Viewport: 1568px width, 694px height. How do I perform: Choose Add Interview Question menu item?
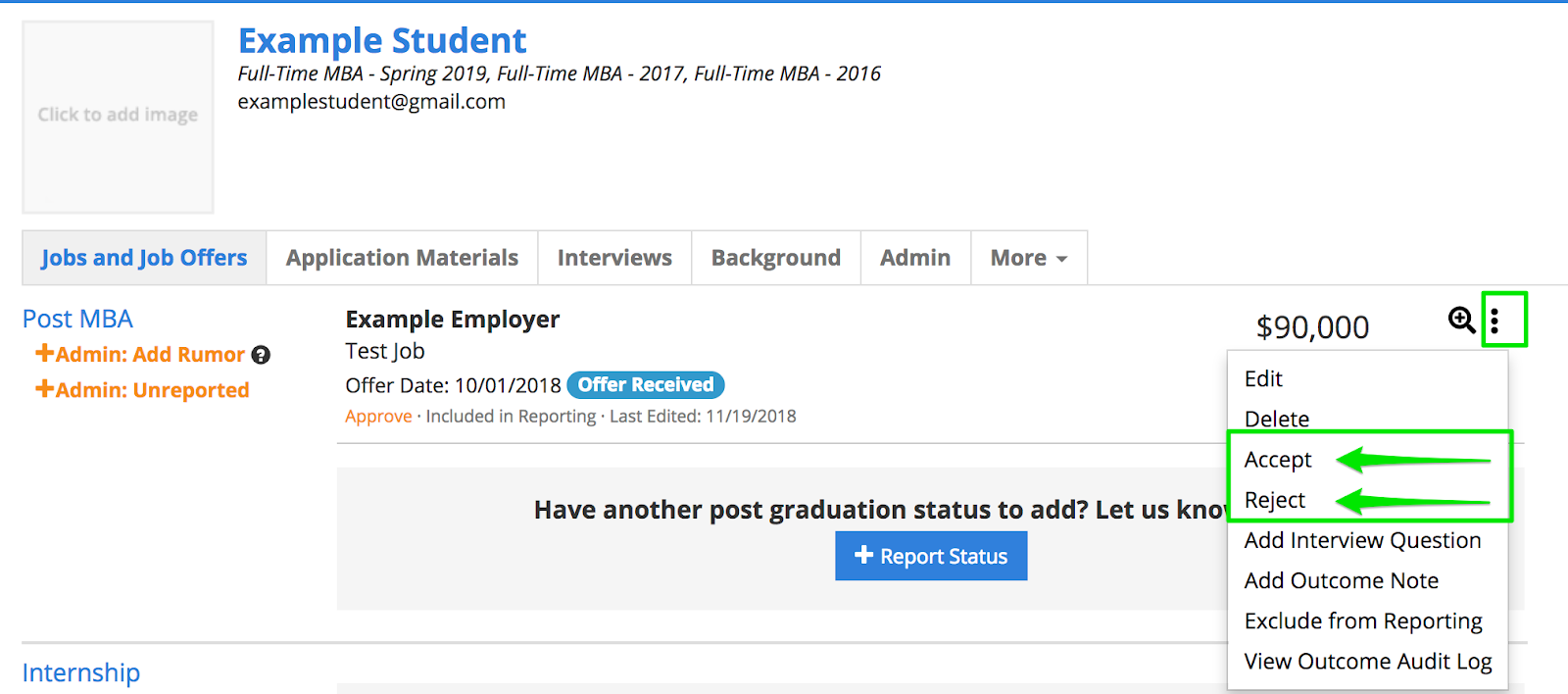pyautogui.click(x=1362, y=540)
